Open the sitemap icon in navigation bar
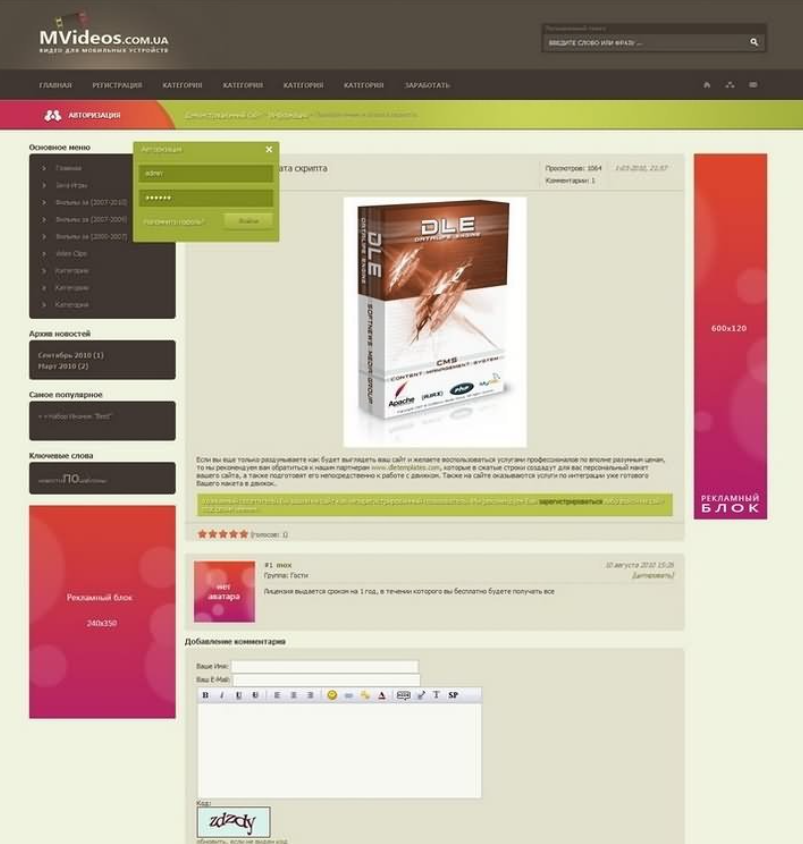Screen dimensions: 803x844 [730, 85]
